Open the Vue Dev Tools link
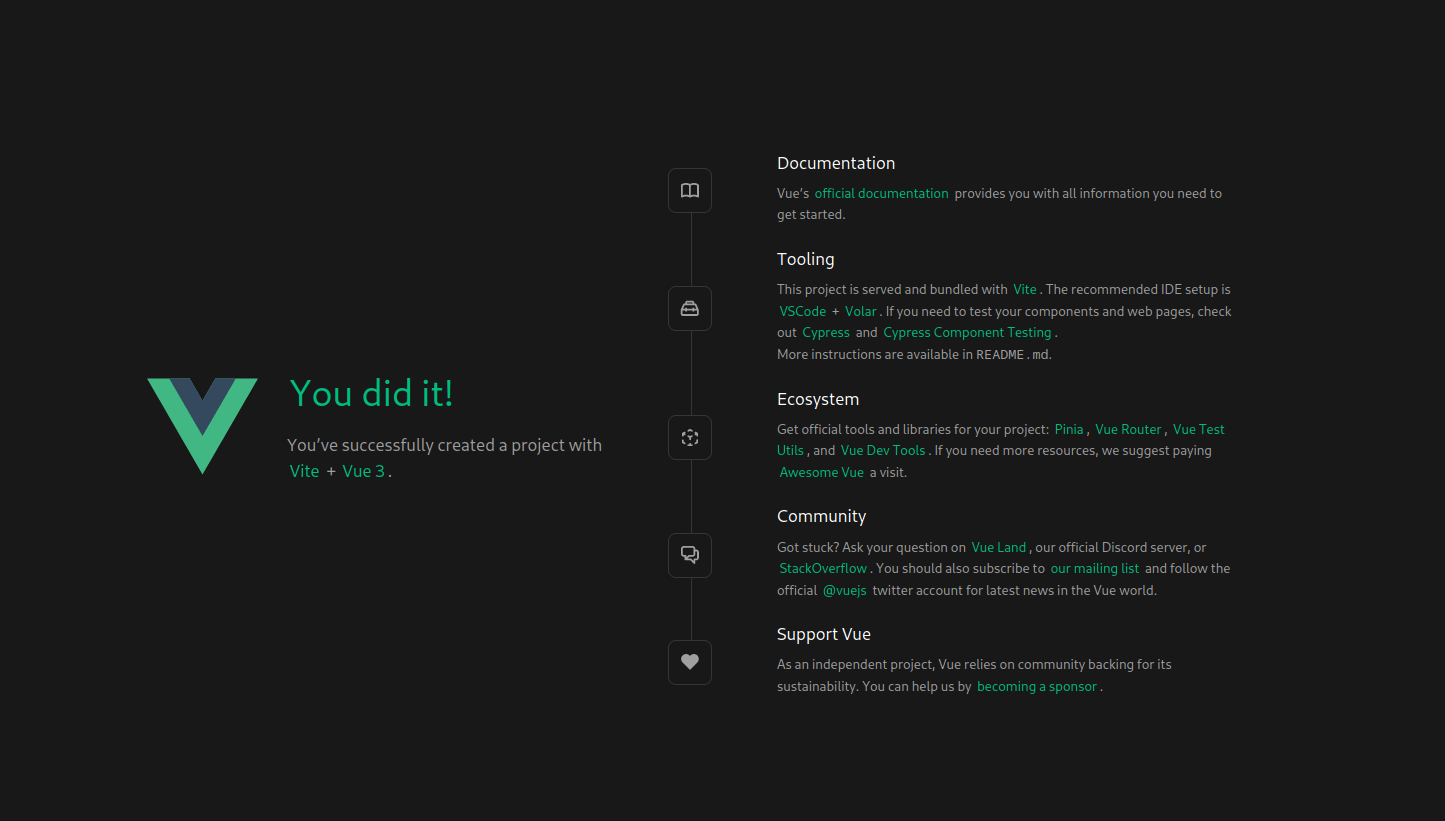 (x=883, y=450)
